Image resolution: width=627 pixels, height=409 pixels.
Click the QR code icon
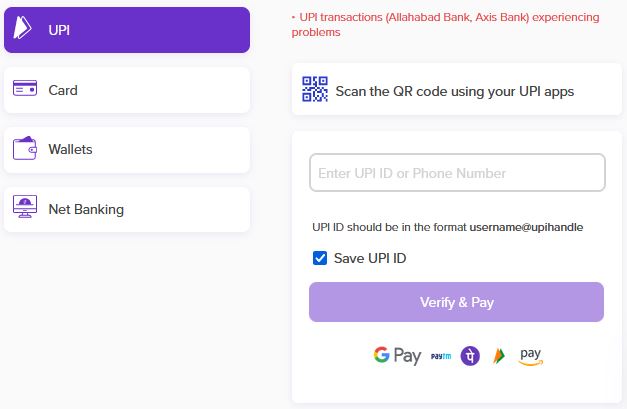pos(315,89)
